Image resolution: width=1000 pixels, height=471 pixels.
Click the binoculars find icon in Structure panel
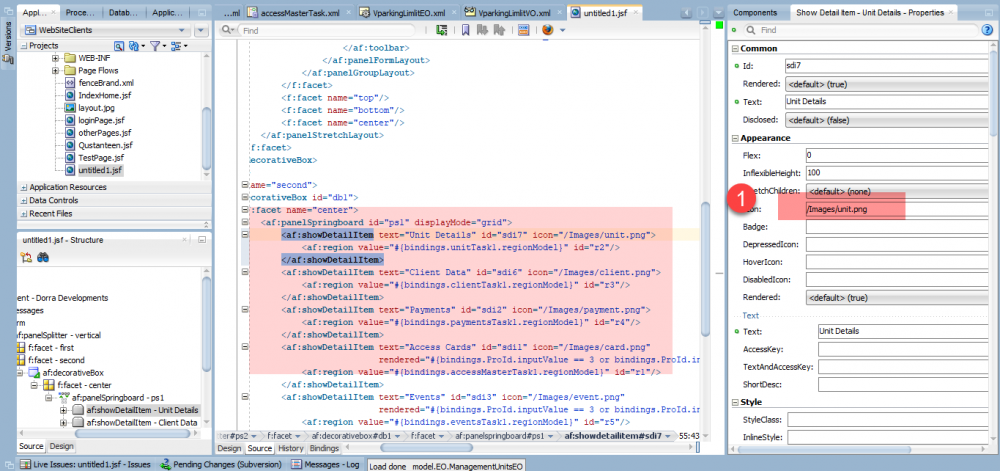pos(43,258)
